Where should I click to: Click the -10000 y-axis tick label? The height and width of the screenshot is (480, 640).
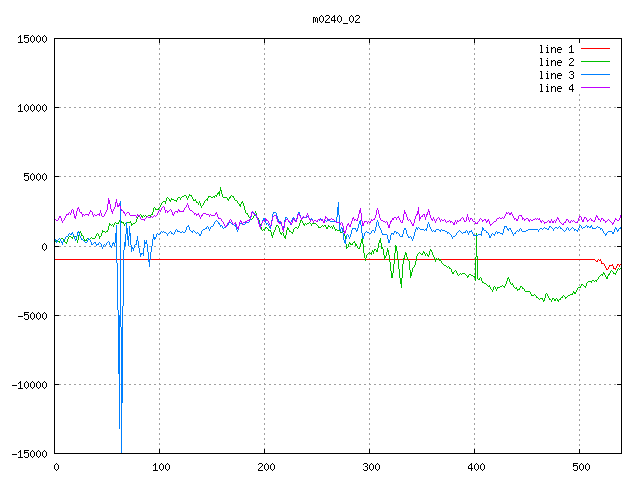click(27, 384)
